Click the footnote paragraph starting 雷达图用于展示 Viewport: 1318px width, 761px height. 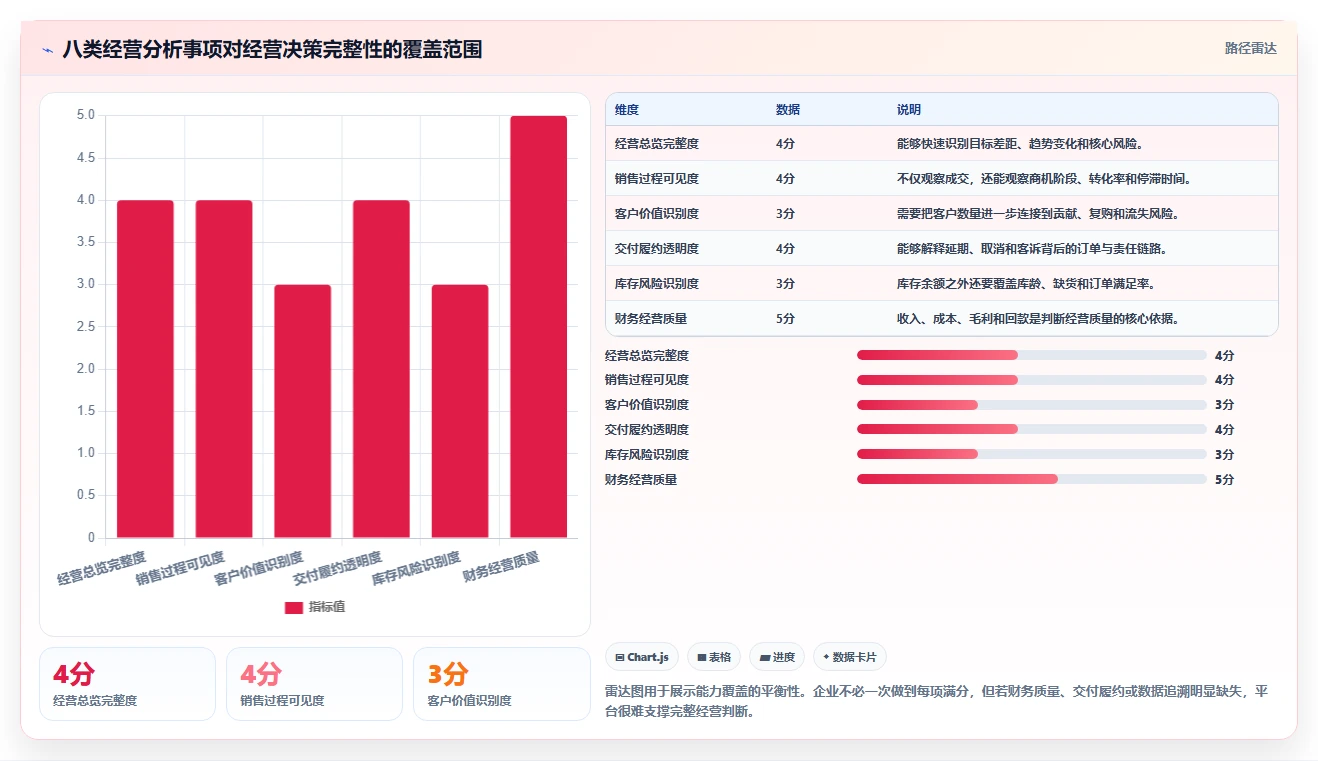click(x=937, y=702)
